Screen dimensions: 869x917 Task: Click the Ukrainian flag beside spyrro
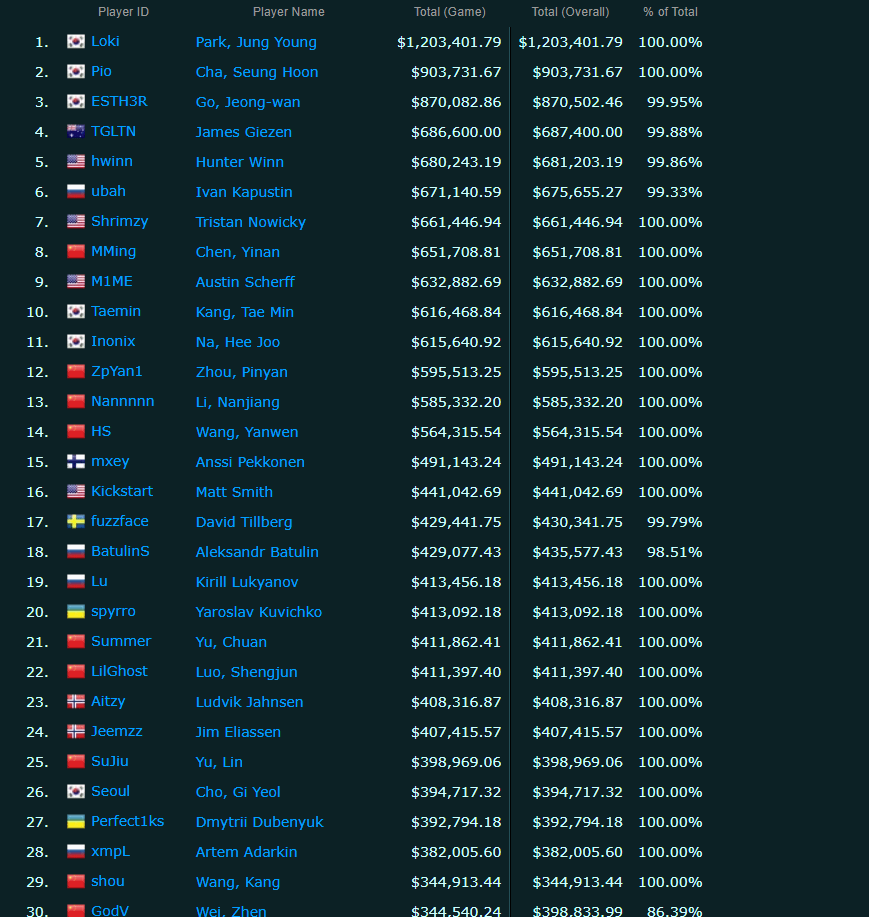click(x=76, y=612)
